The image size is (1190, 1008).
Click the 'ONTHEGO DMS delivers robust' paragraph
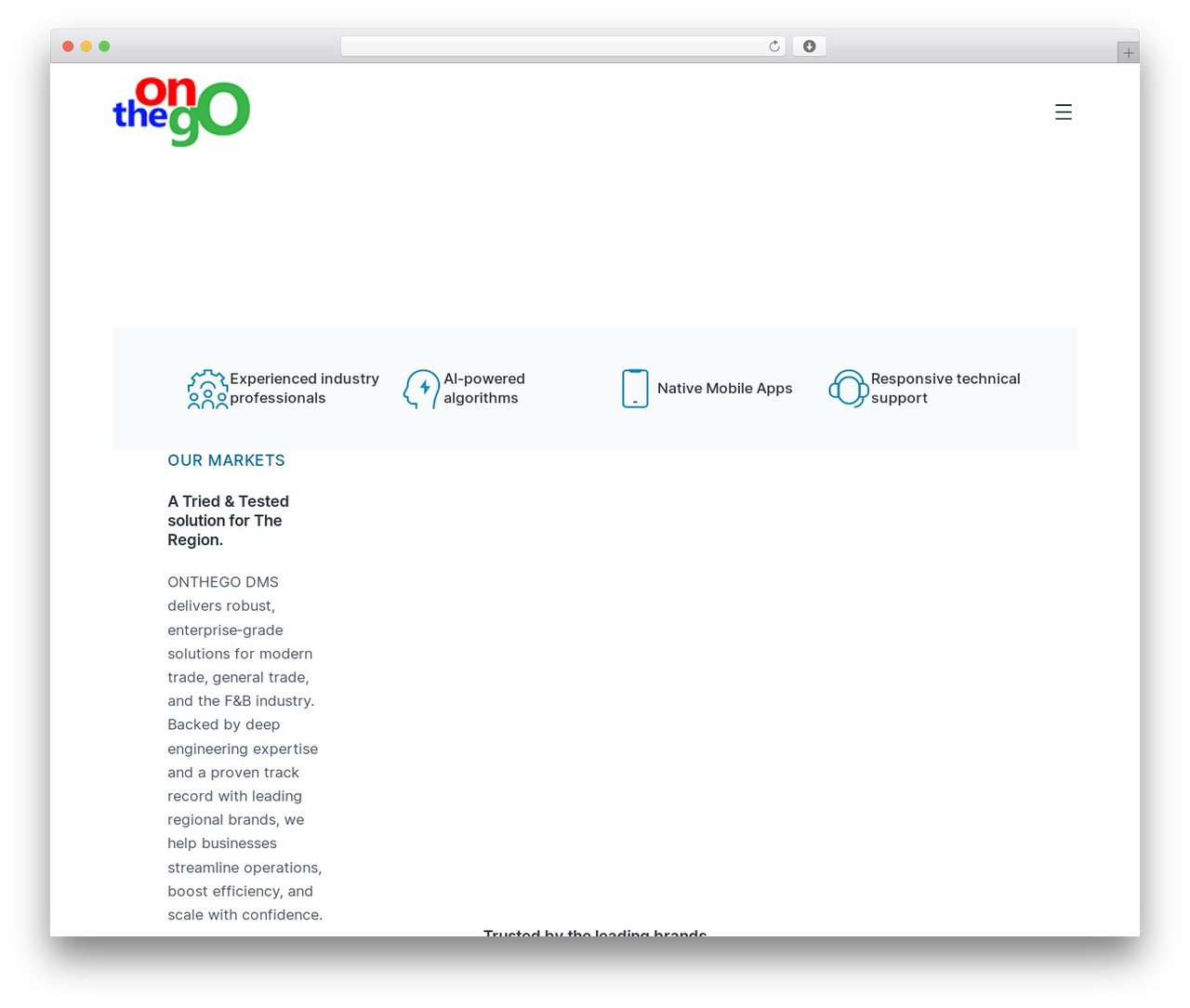click(x=245, y=749)
